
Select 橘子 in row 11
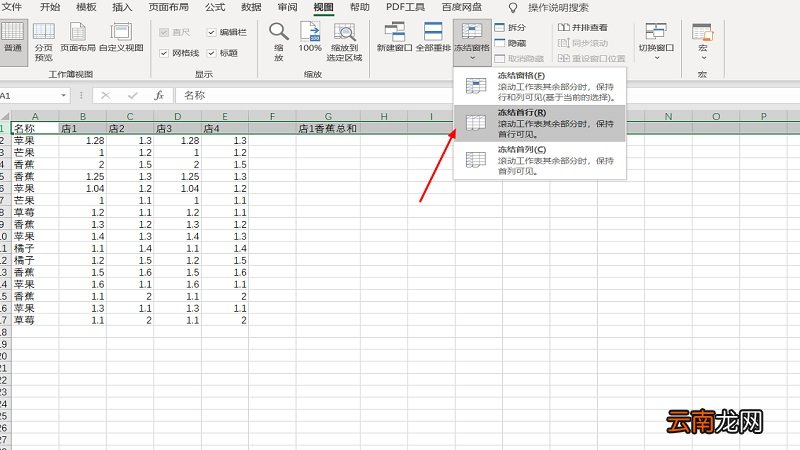(35, 248)
